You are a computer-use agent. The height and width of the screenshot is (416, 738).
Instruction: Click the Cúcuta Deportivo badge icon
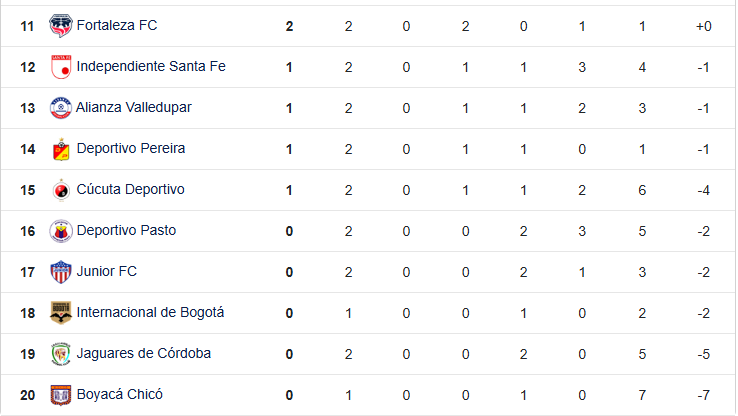coord(61,190)
